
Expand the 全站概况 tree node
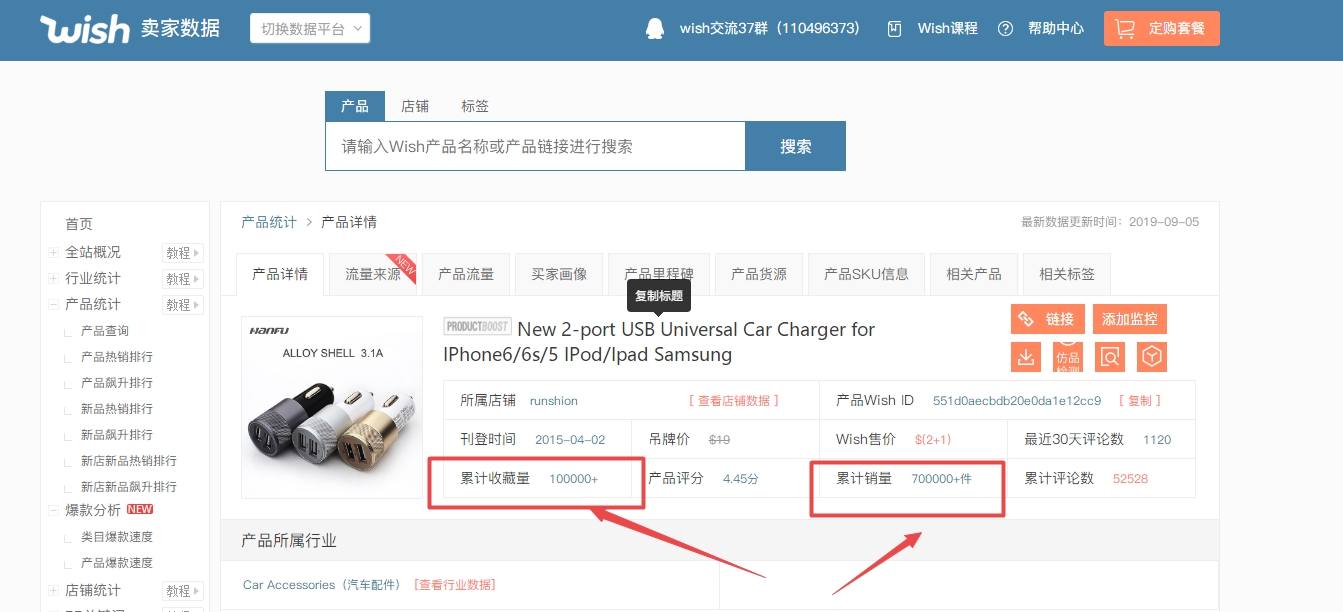[x=54, y=252]
